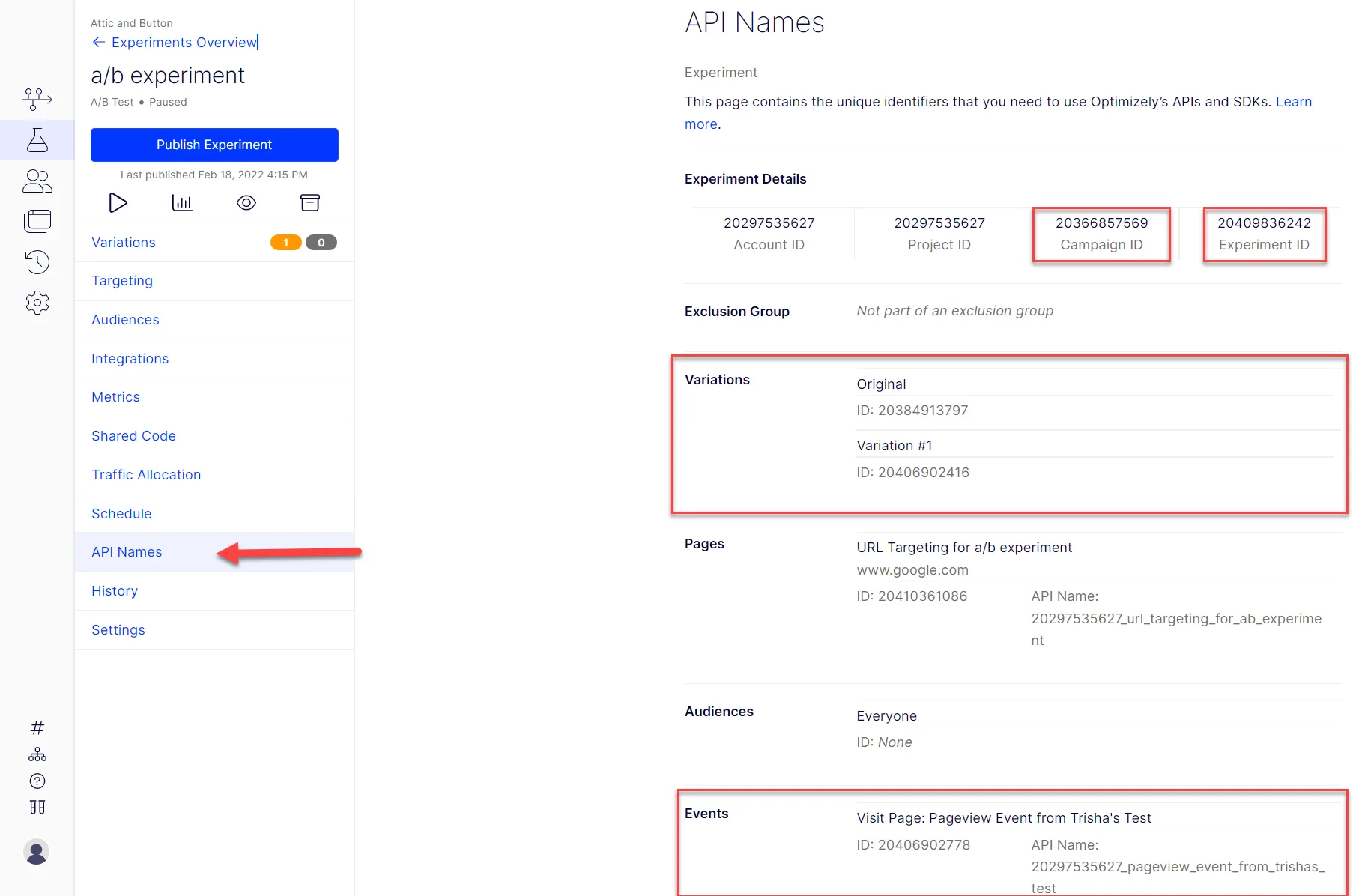Select the Experiment ID 20409836242
The image size is (1353, 896).
click(1264, 223)
